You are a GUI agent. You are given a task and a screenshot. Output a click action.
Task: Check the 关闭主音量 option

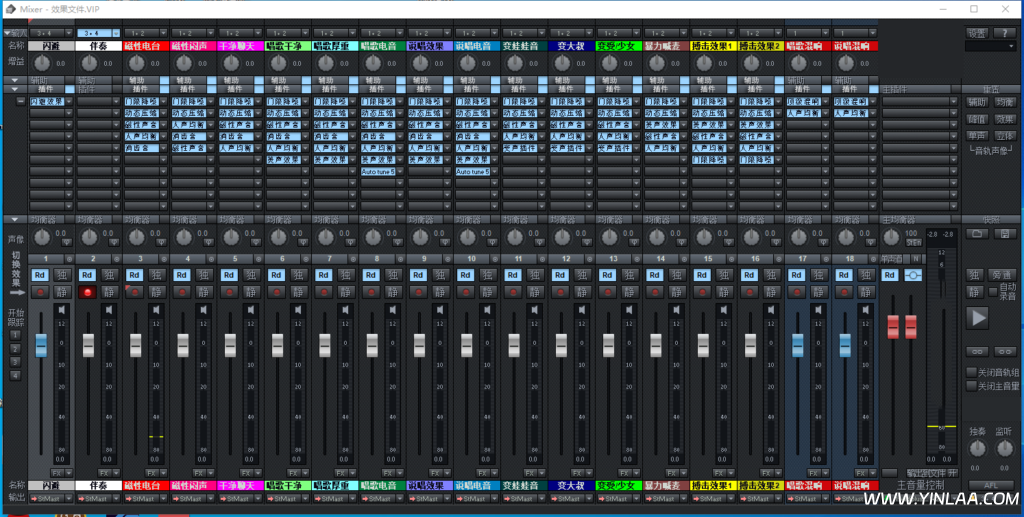click(971, 385)
